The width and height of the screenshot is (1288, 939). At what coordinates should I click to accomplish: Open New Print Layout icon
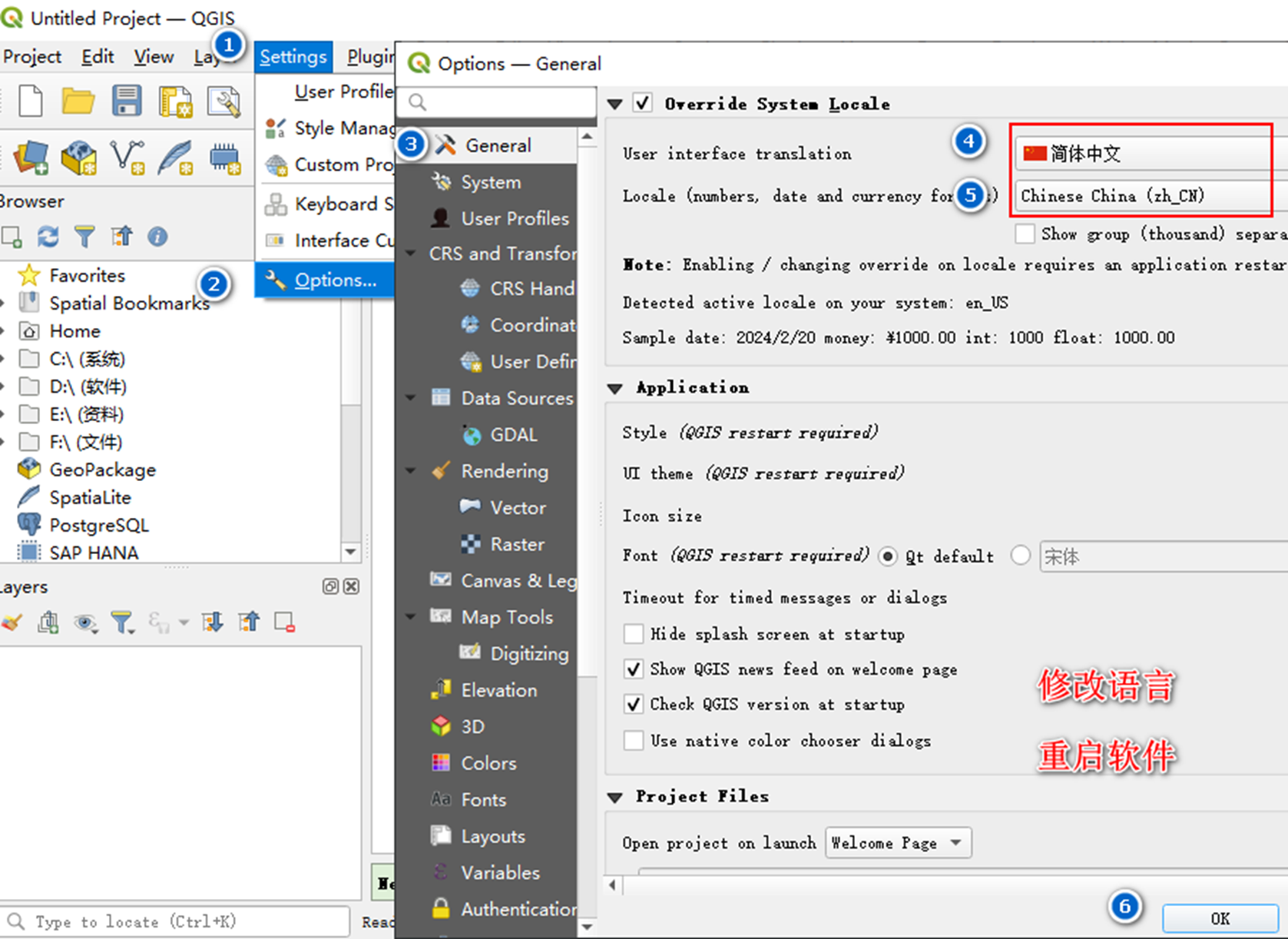tap(175, 101)
